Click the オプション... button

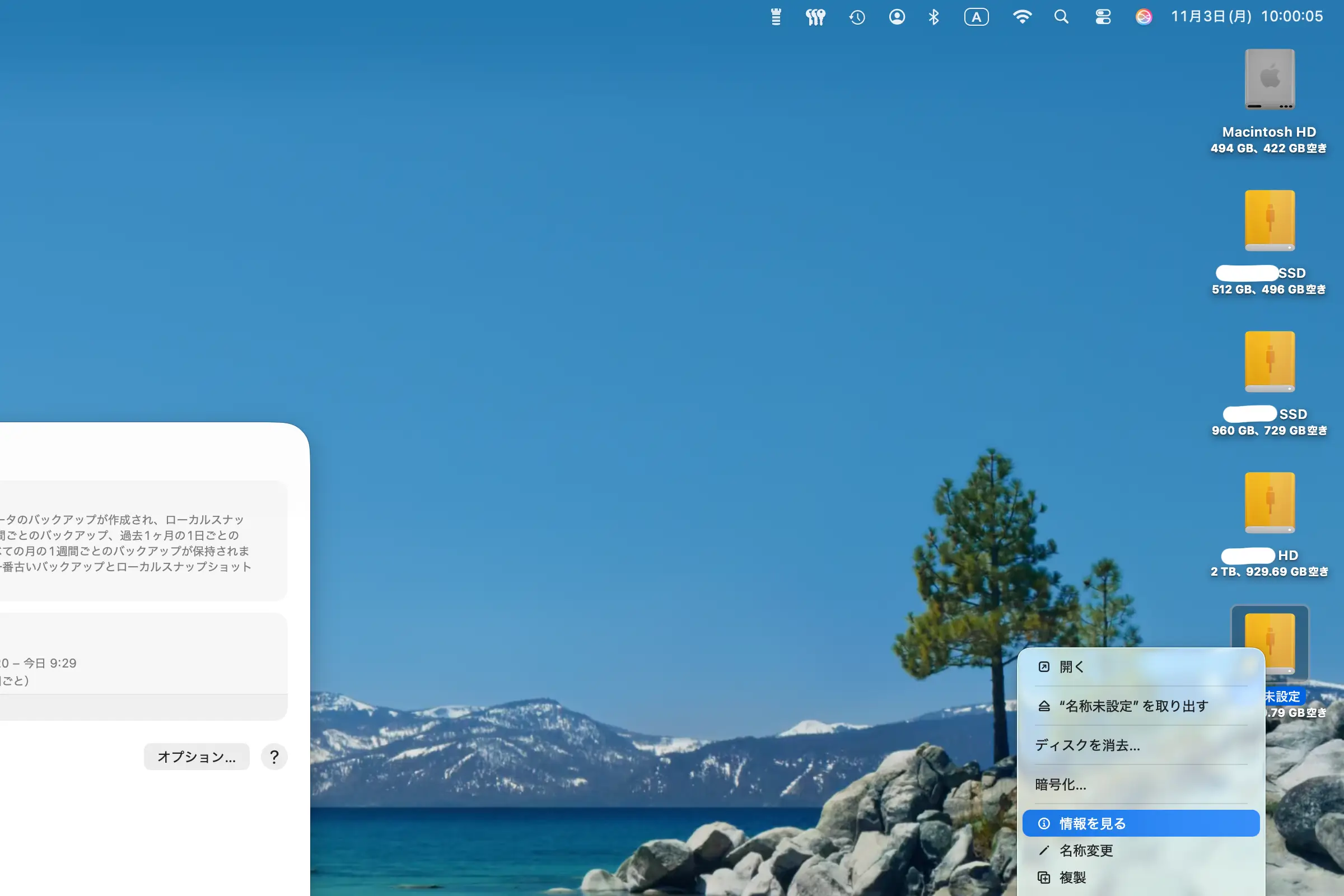(x=197, y=757)
